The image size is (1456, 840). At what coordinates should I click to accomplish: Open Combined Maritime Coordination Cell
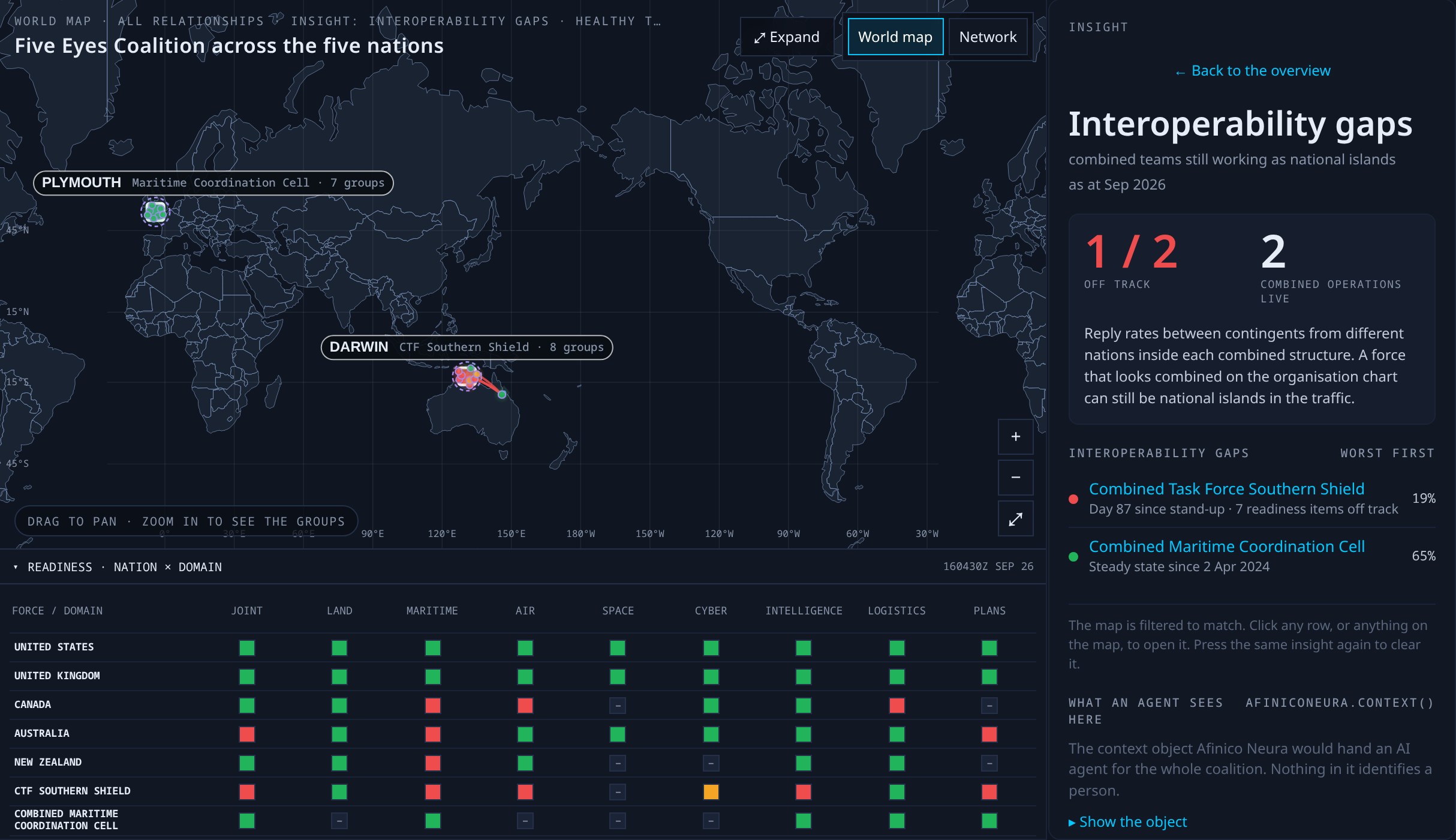tap(1226, 547)
